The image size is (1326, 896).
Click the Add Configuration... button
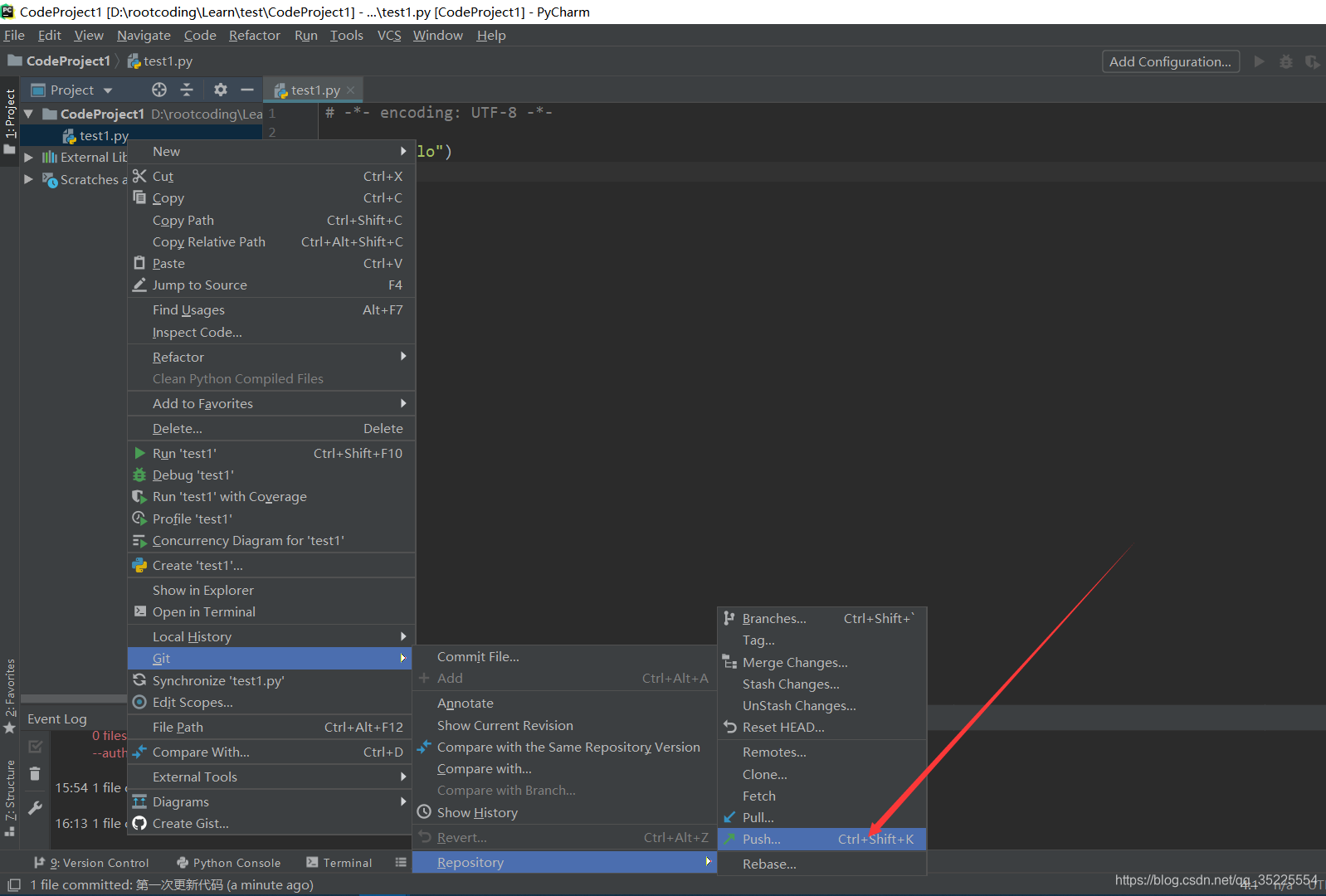click(1171, 61)
